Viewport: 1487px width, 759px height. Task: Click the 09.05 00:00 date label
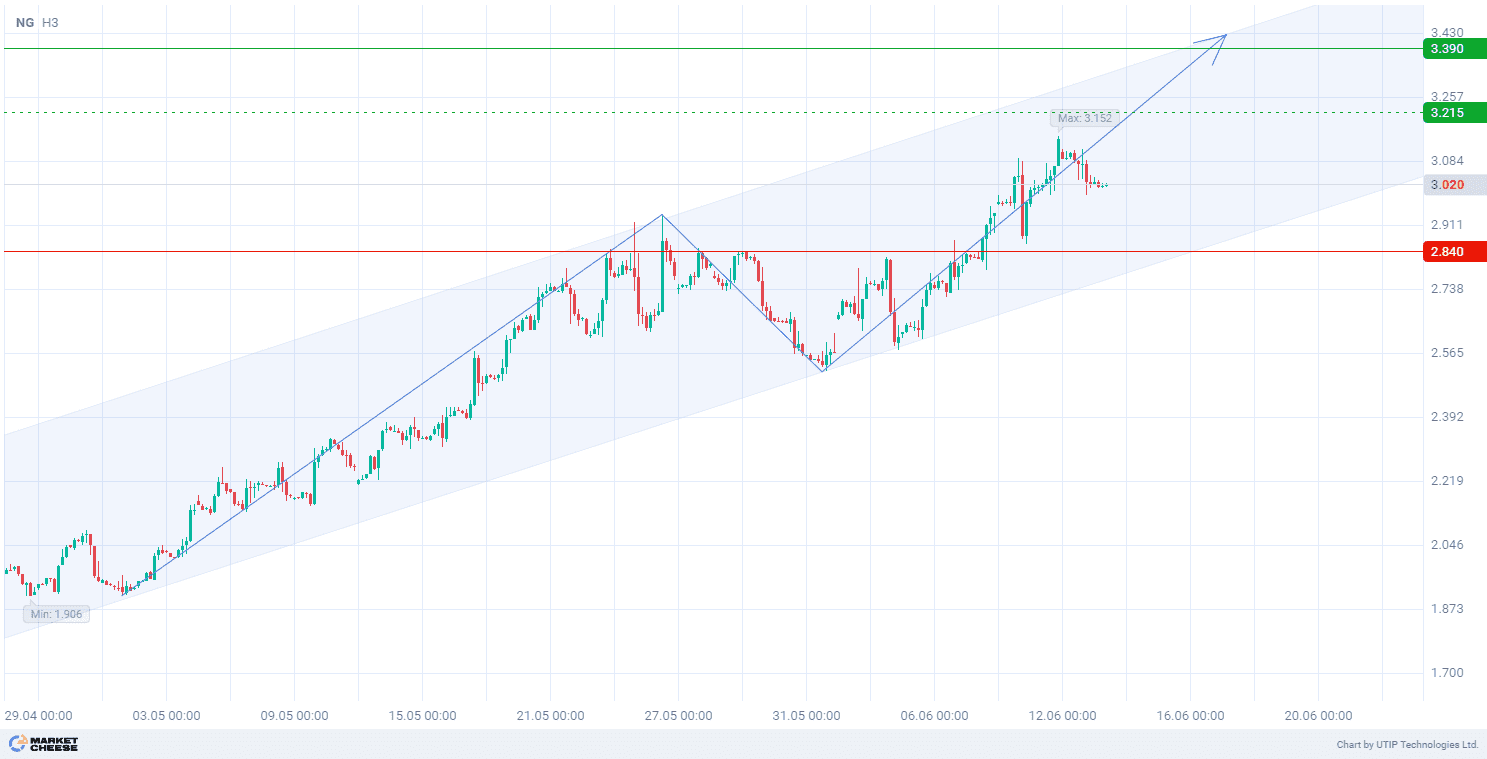coord(294,716)
